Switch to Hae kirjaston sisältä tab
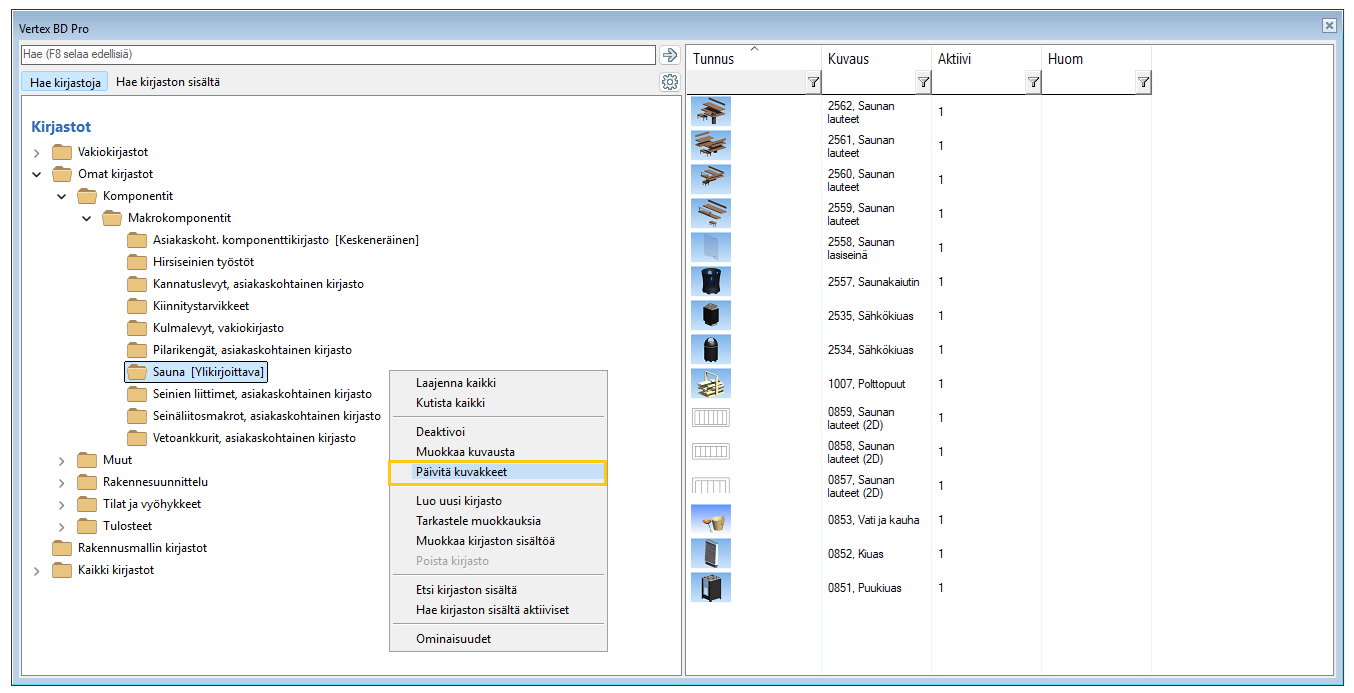The image size is (1354, 693). (x=168, y=83)
